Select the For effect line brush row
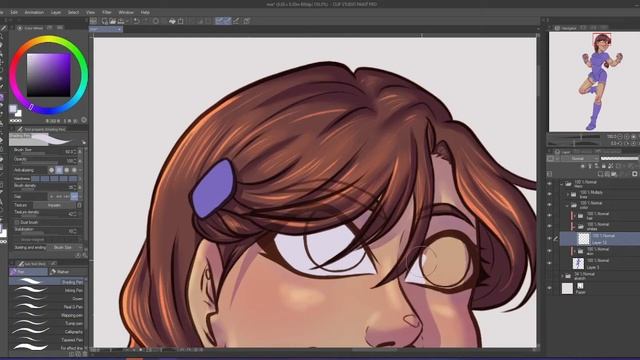 pyautogui.click(x=48, y=348)
